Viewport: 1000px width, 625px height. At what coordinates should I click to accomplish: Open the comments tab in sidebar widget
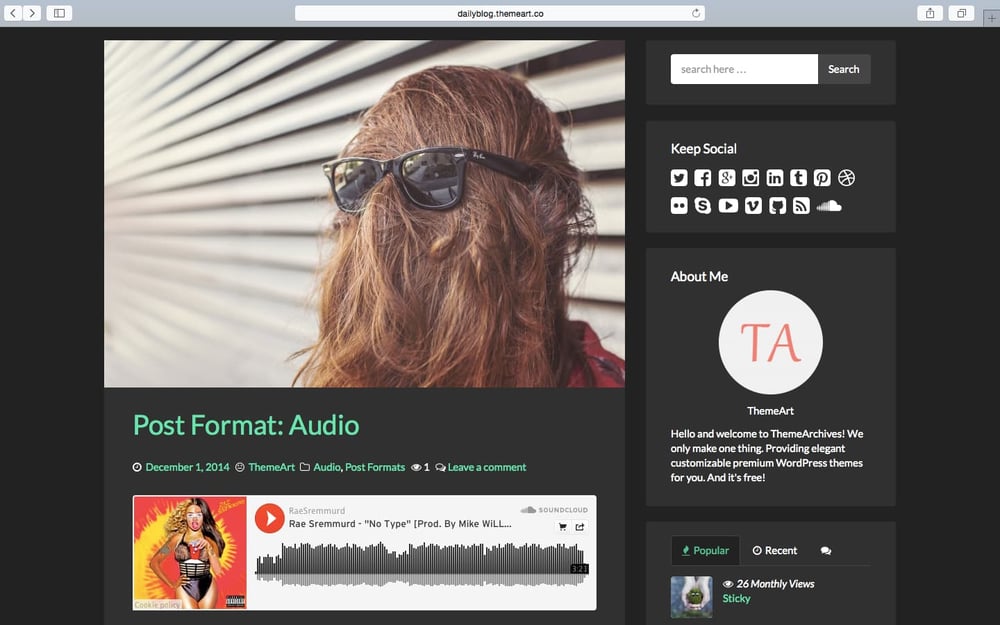(825, 551)
